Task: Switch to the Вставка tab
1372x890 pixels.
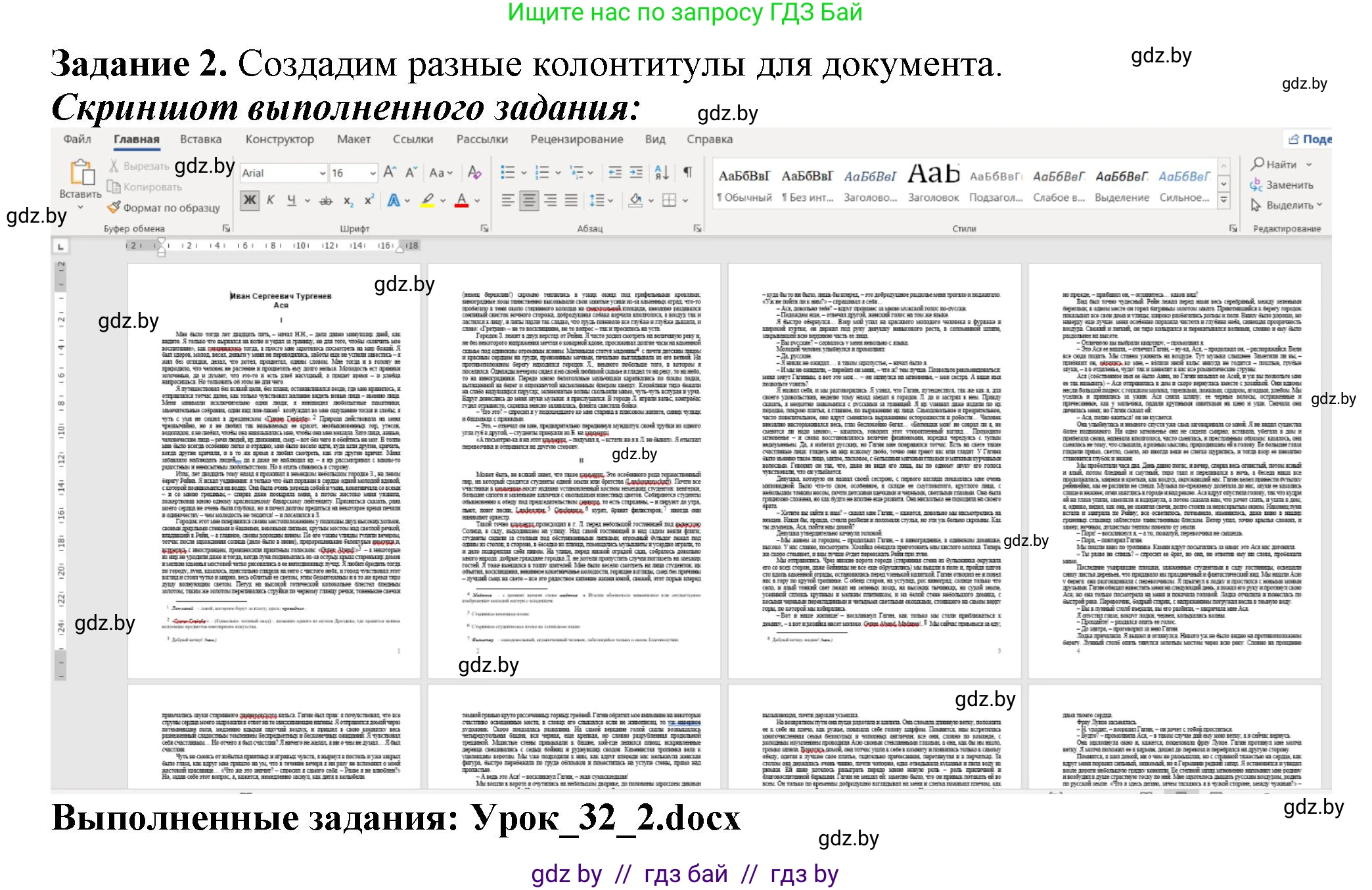Action: point(200,139)
